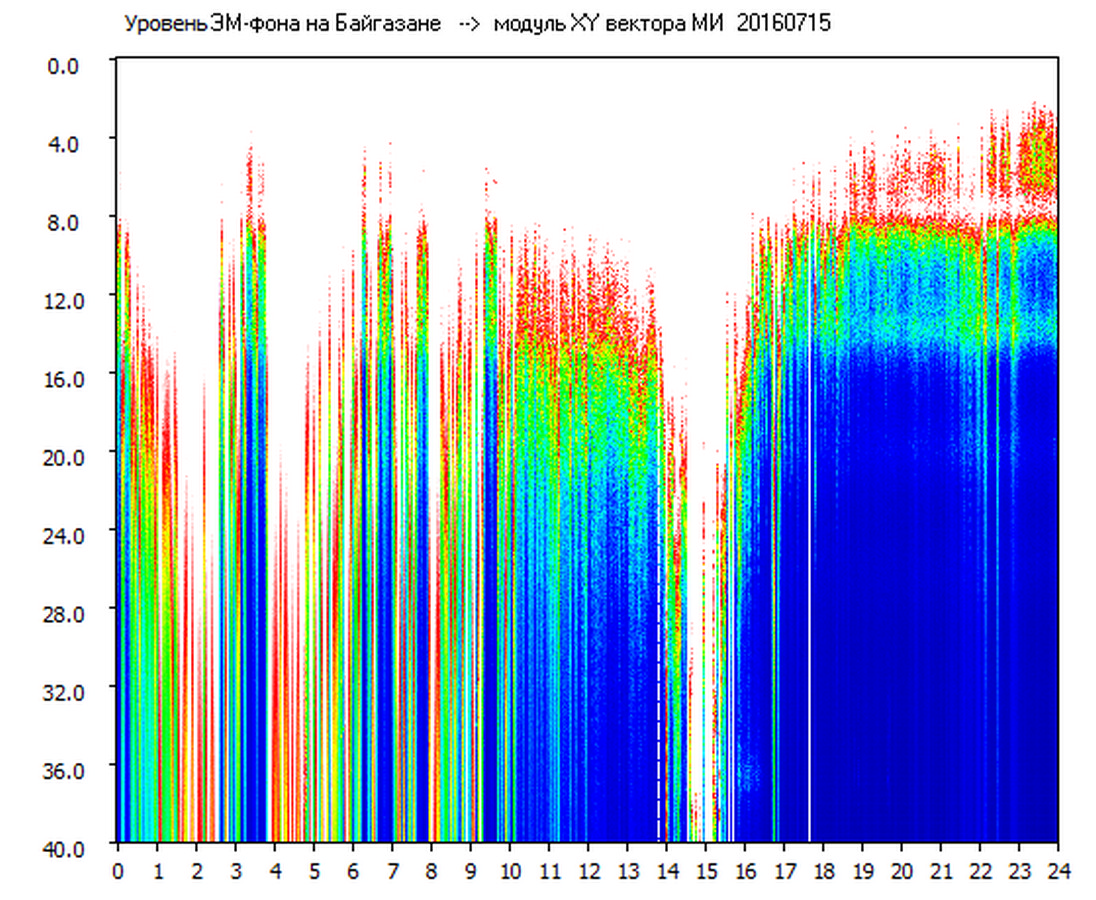Select hour 12 on the x-axis

tap(588, 871)
